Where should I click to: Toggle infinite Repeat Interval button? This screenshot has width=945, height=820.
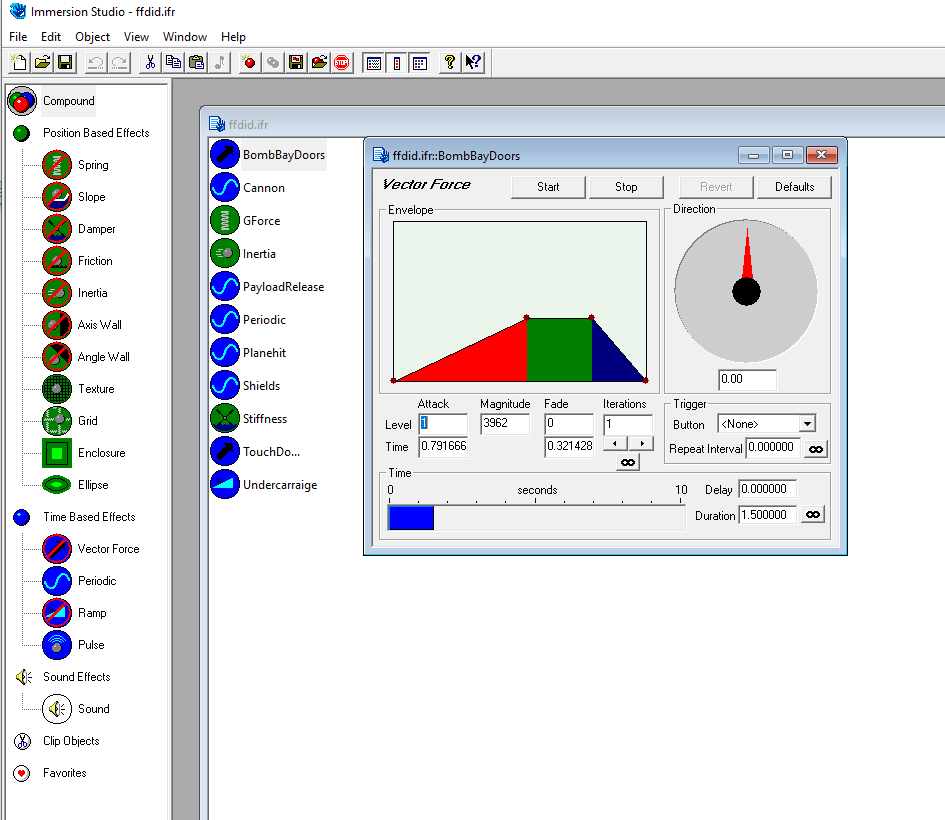click(816, 449)
